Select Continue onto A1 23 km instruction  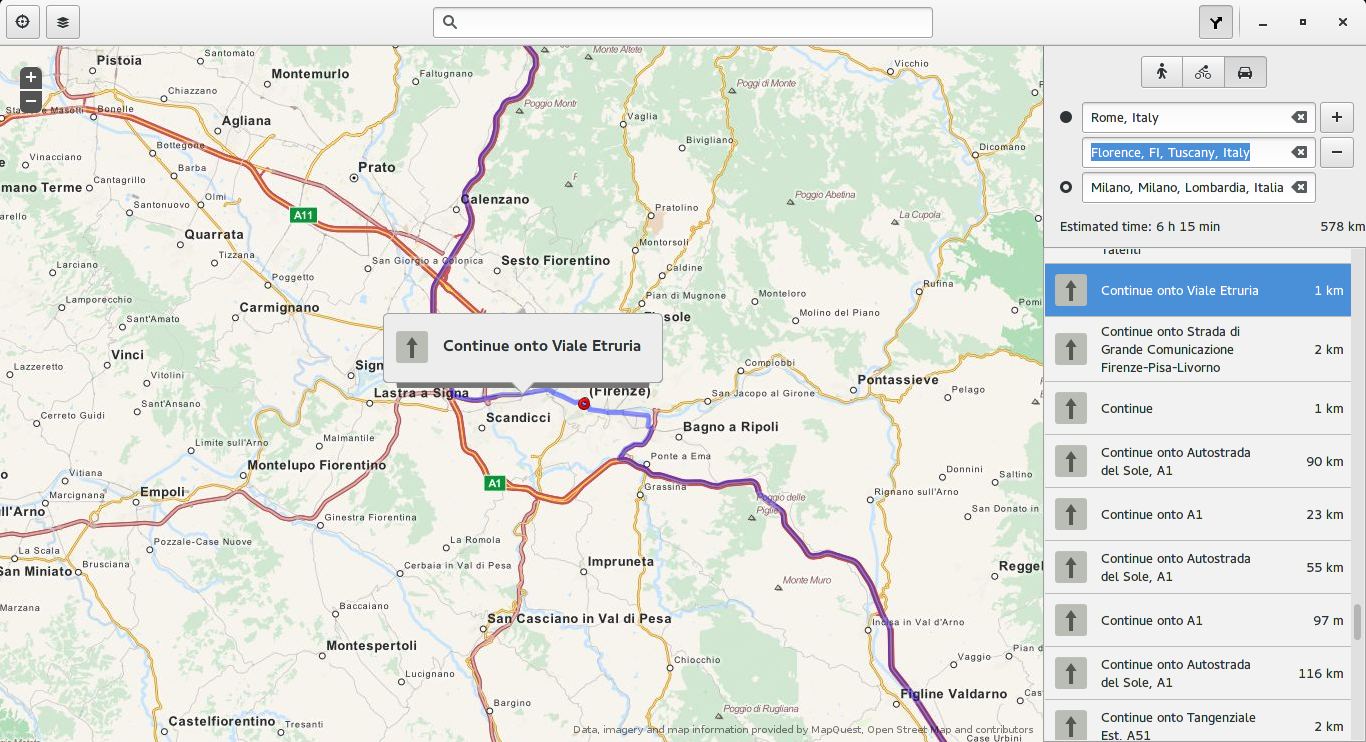tap(1197, 514)
